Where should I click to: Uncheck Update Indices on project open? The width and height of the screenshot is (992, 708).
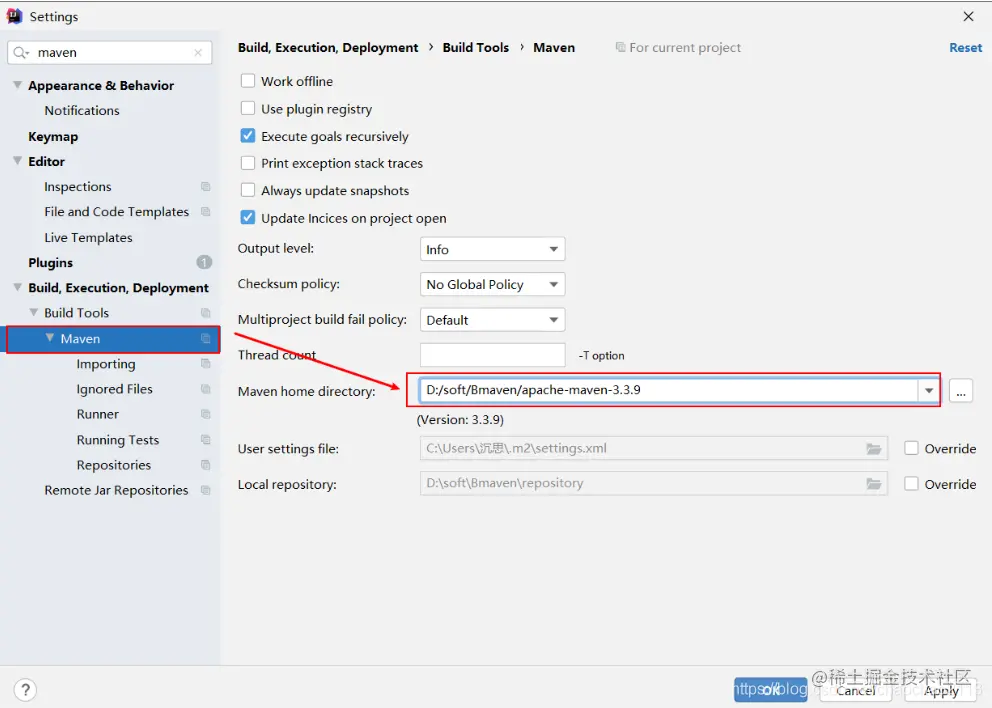(x=248, y=218)
